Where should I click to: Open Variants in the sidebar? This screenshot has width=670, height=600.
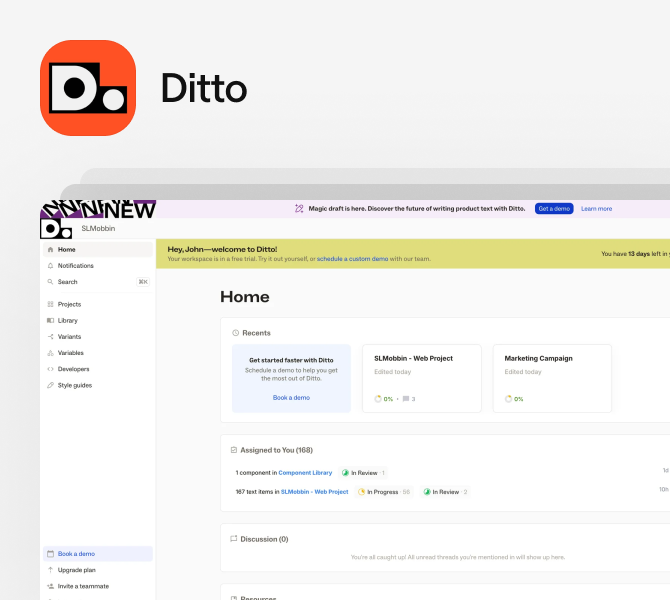[98, 337]
